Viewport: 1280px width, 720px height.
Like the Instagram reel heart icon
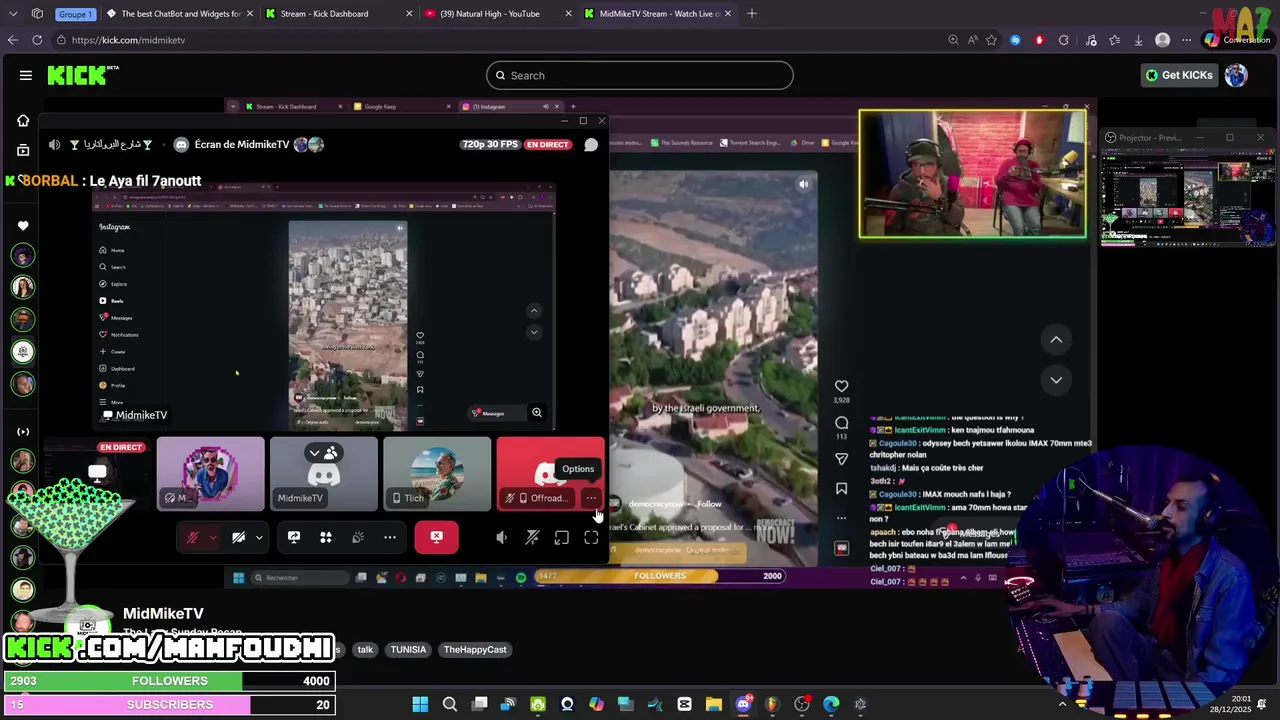(841, 386)
